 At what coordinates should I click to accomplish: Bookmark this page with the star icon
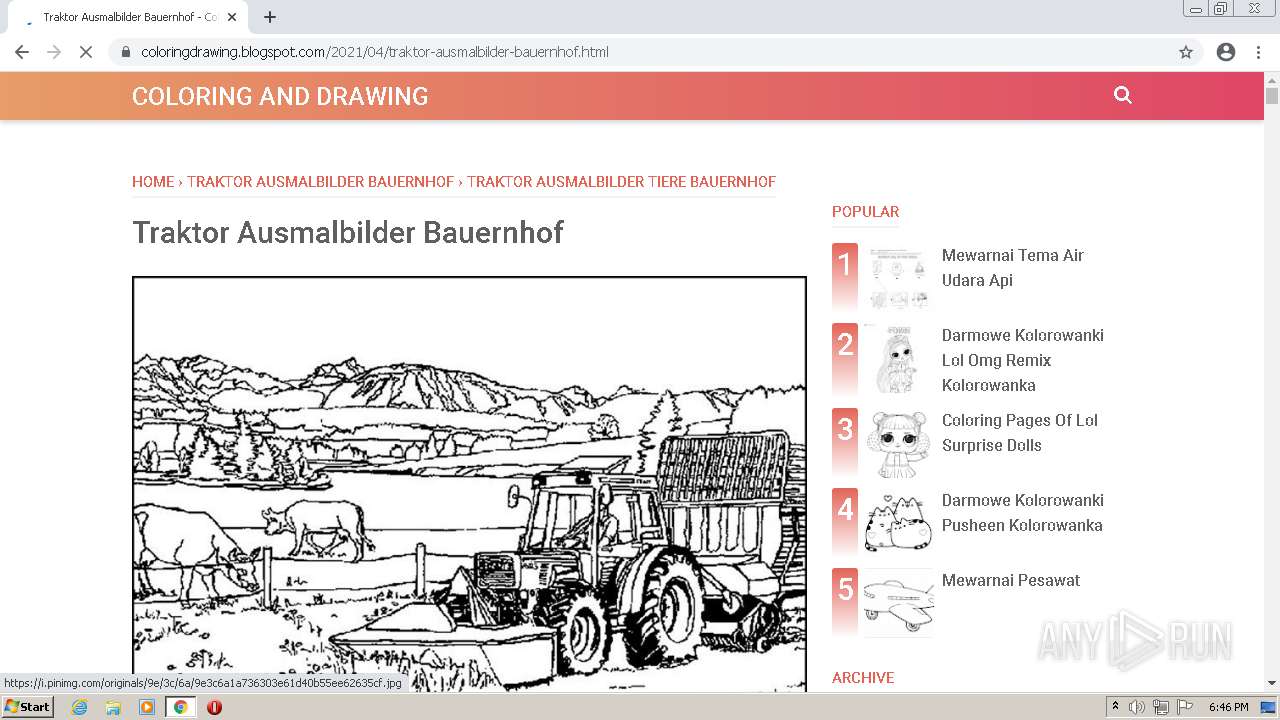coord(1186,52)
